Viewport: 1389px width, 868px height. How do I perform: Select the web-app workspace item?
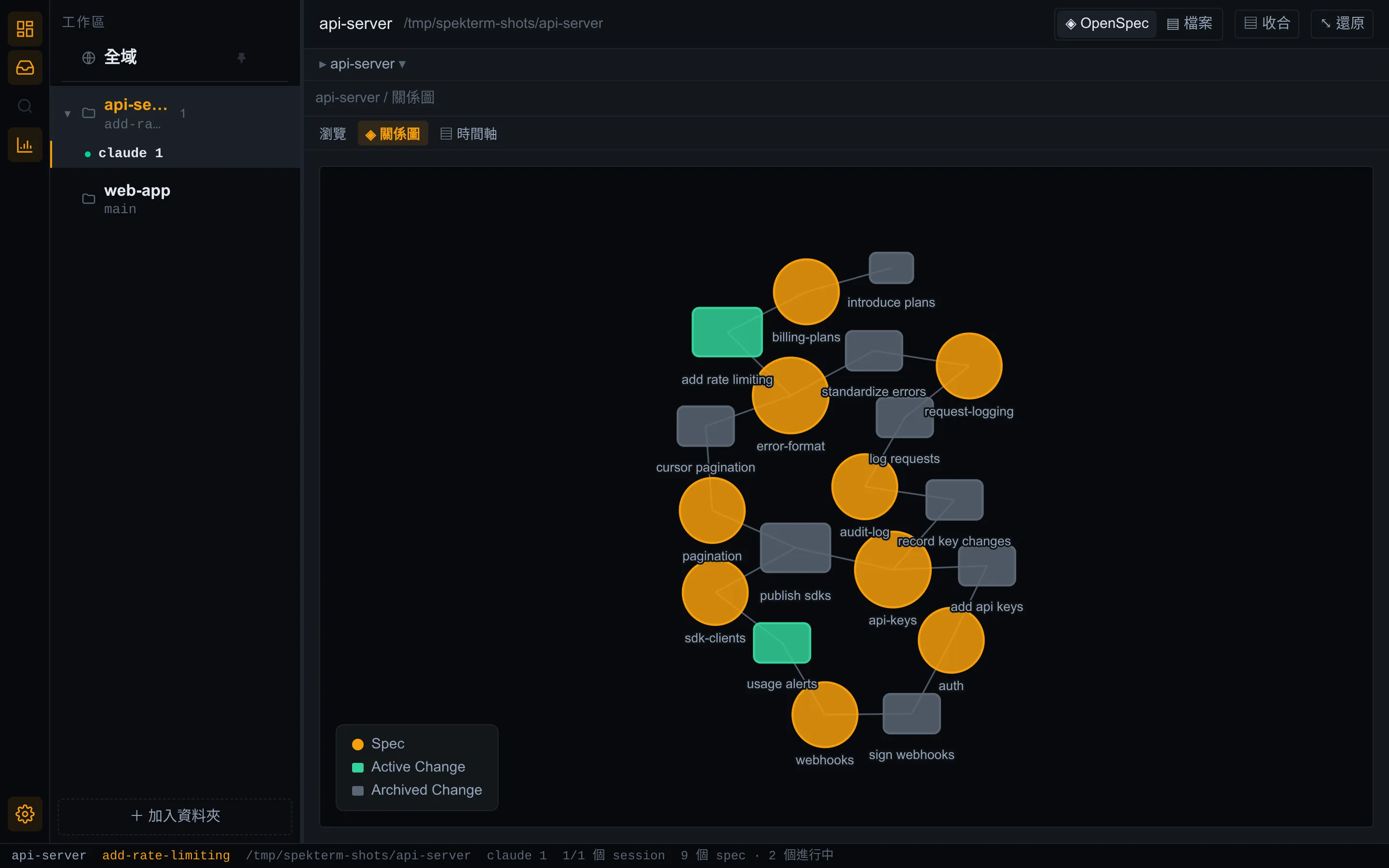(176, 199)
